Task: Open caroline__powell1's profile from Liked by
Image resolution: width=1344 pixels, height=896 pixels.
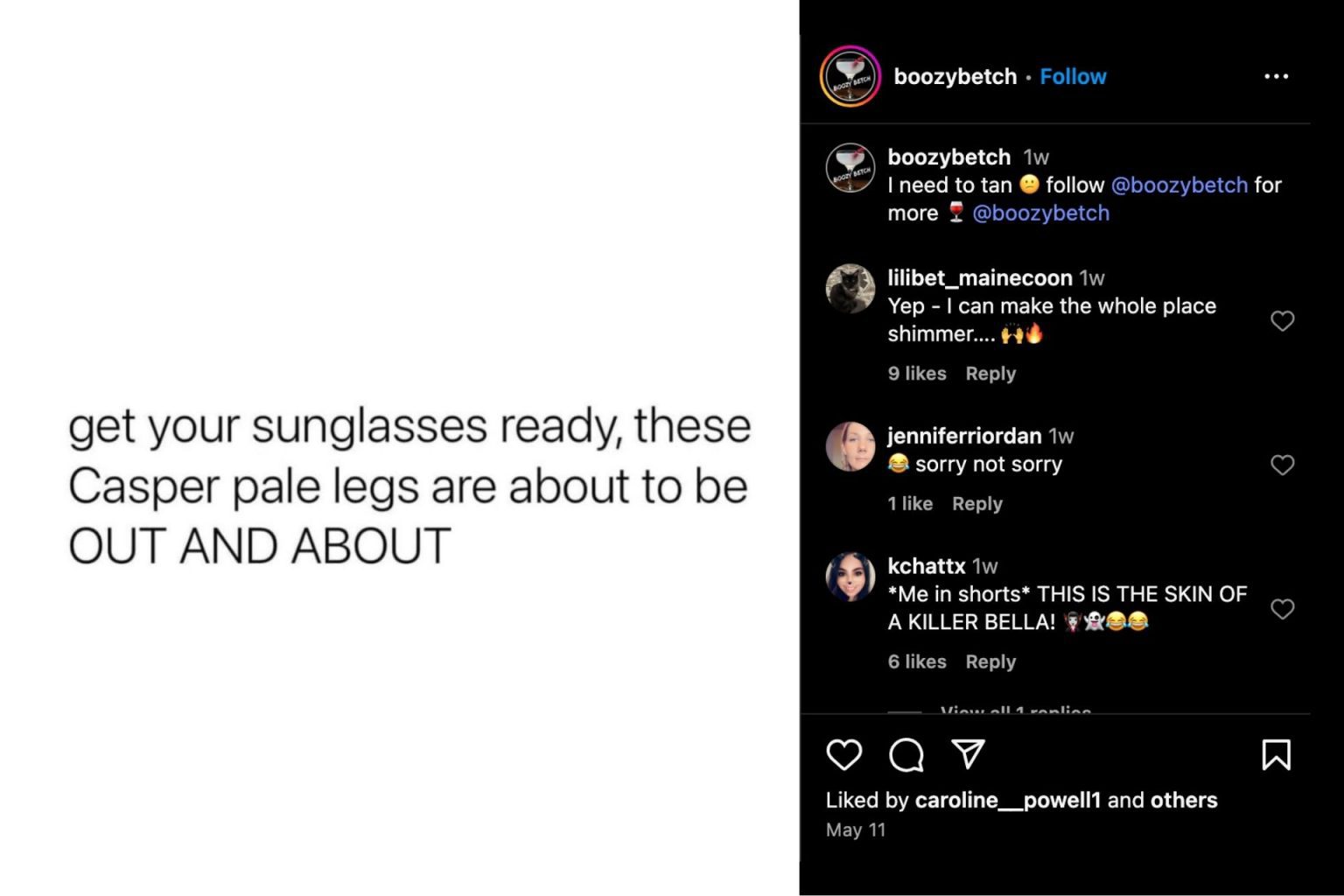Action: click(1008, 799)
